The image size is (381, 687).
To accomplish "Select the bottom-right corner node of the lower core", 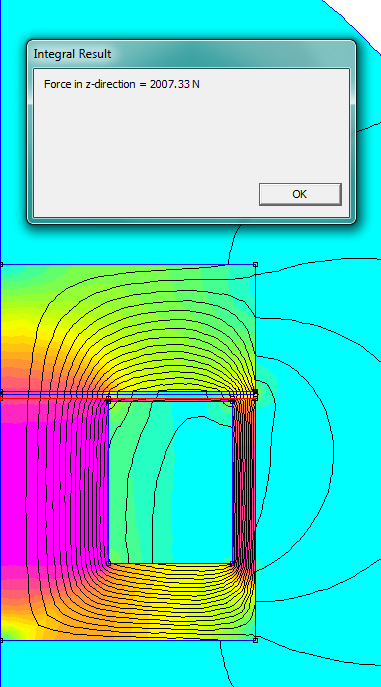I will click(255, 640).
